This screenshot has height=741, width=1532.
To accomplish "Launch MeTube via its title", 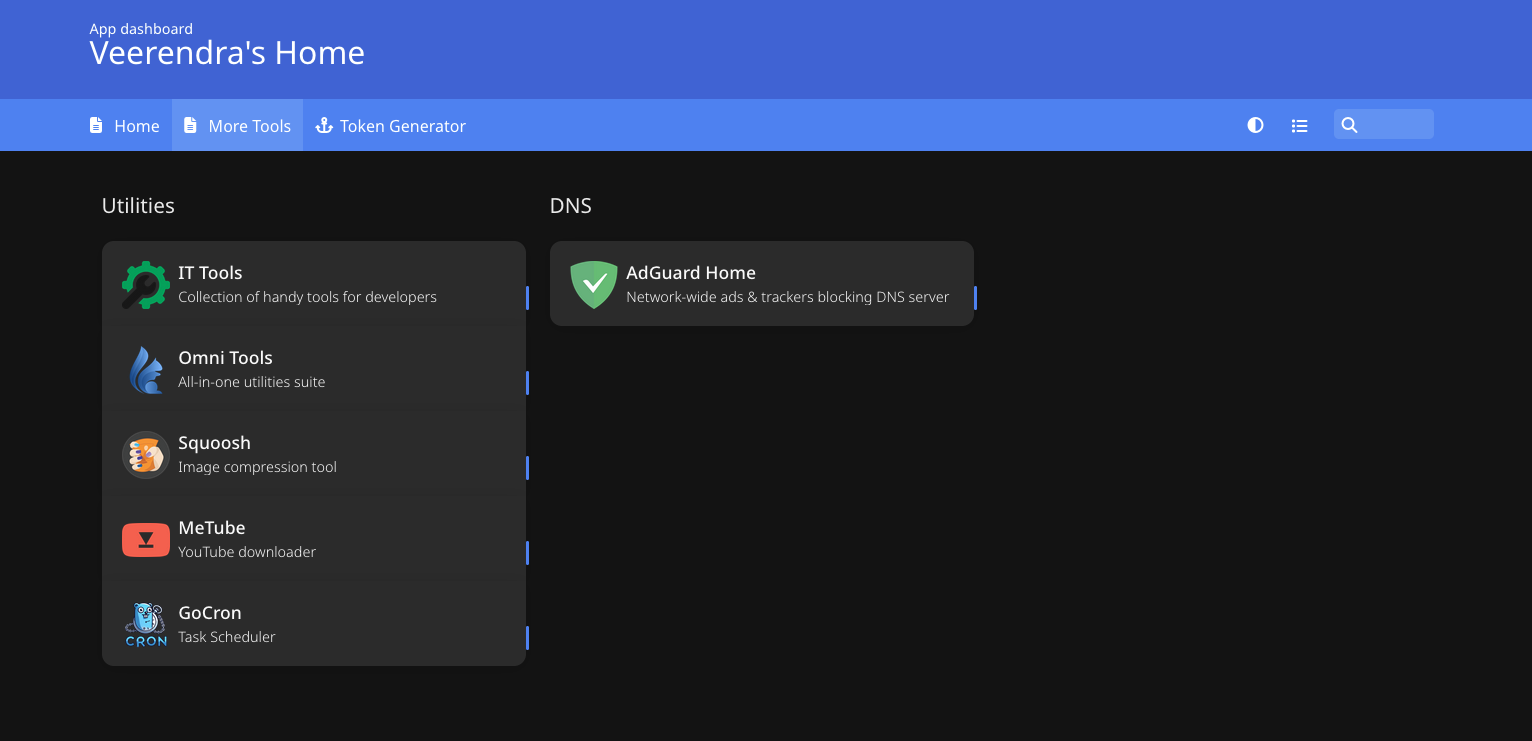I will [211, 528].
